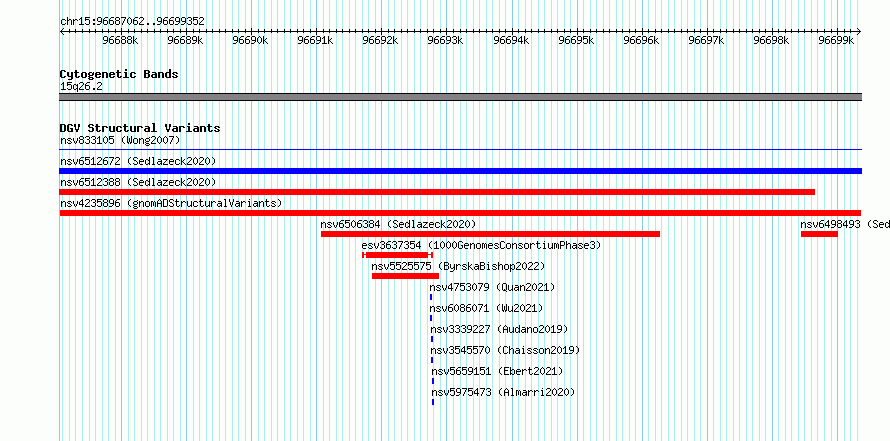
Task: Click the 96695k ruler tick label
Action: [576, 40]
